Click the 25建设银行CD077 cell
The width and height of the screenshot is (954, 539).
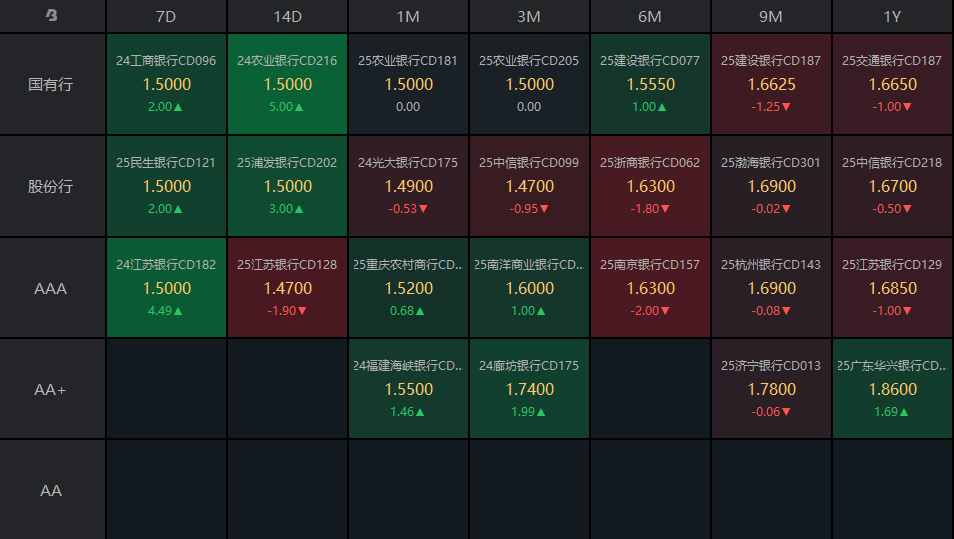click(650, 84)
